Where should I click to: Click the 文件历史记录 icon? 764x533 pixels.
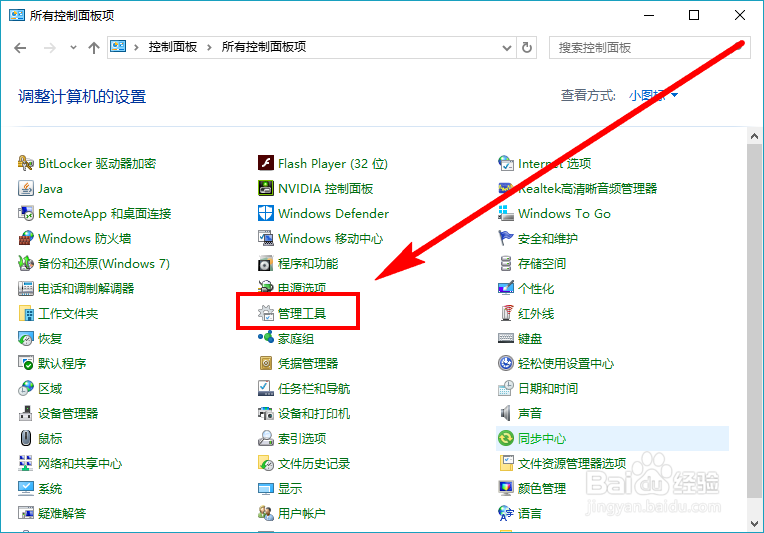(266, 463)
